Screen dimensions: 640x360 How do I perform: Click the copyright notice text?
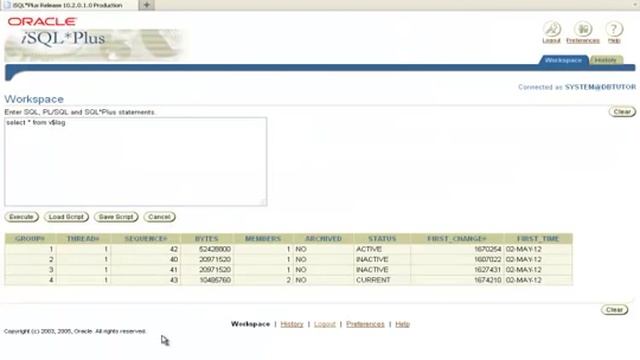tap(75, 331)
